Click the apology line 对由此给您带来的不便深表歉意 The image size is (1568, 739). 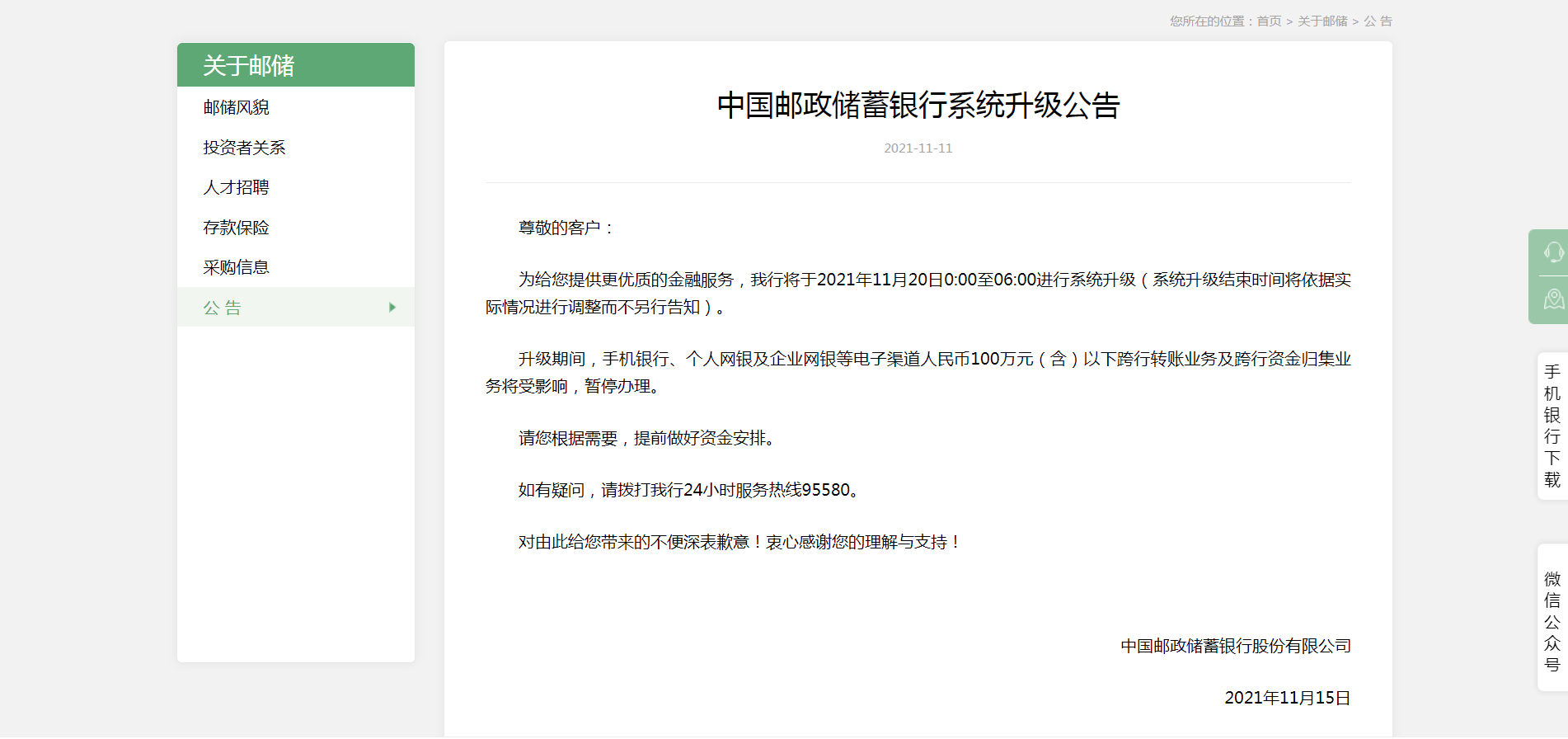[739, 542]
